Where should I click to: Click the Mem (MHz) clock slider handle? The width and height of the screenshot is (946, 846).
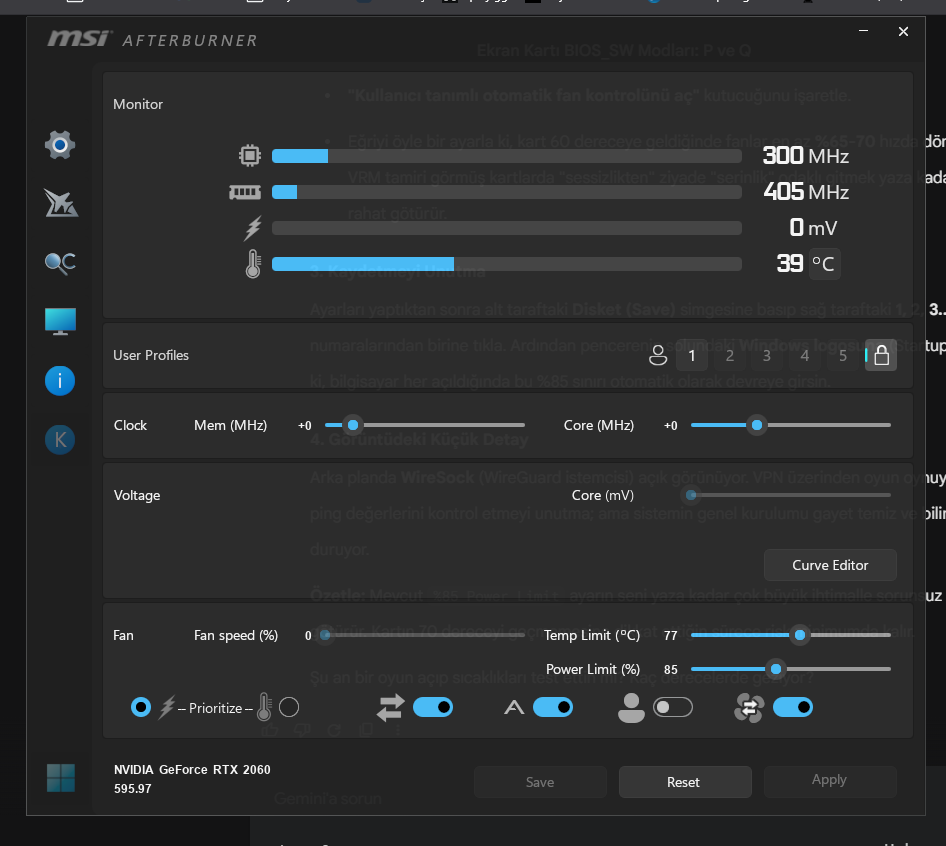[x=353, y=425]
